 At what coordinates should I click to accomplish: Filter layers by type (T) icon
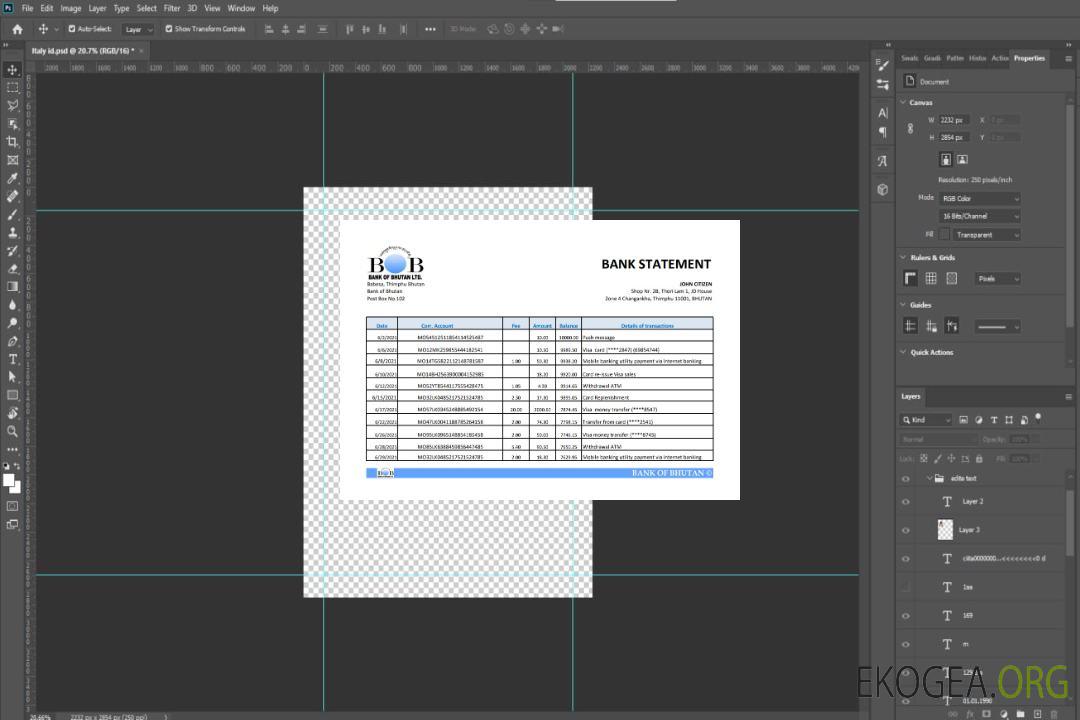[993, 420]
